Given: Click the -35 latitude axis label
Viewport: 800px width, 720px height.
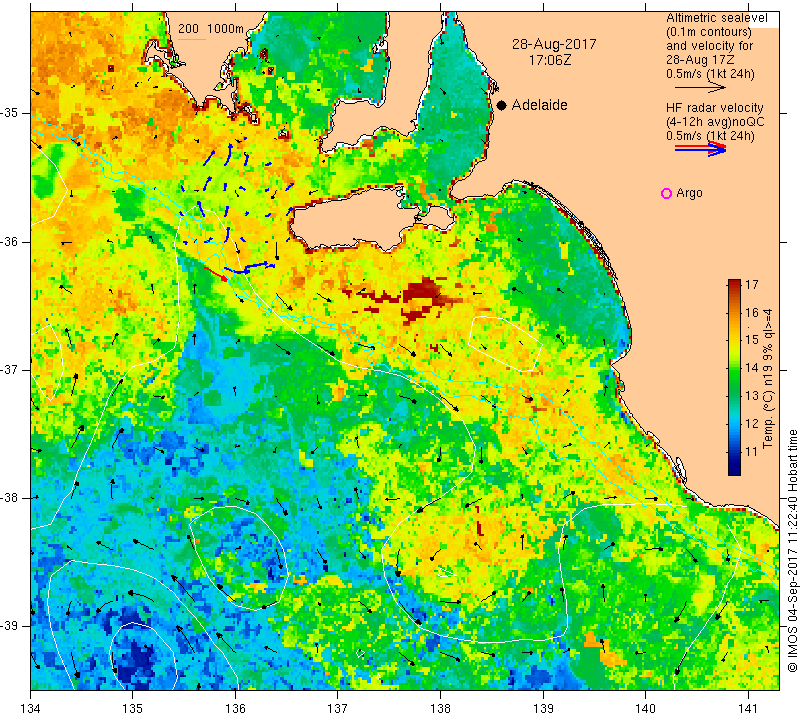Looking at the screenshot, I should point(10,113).
